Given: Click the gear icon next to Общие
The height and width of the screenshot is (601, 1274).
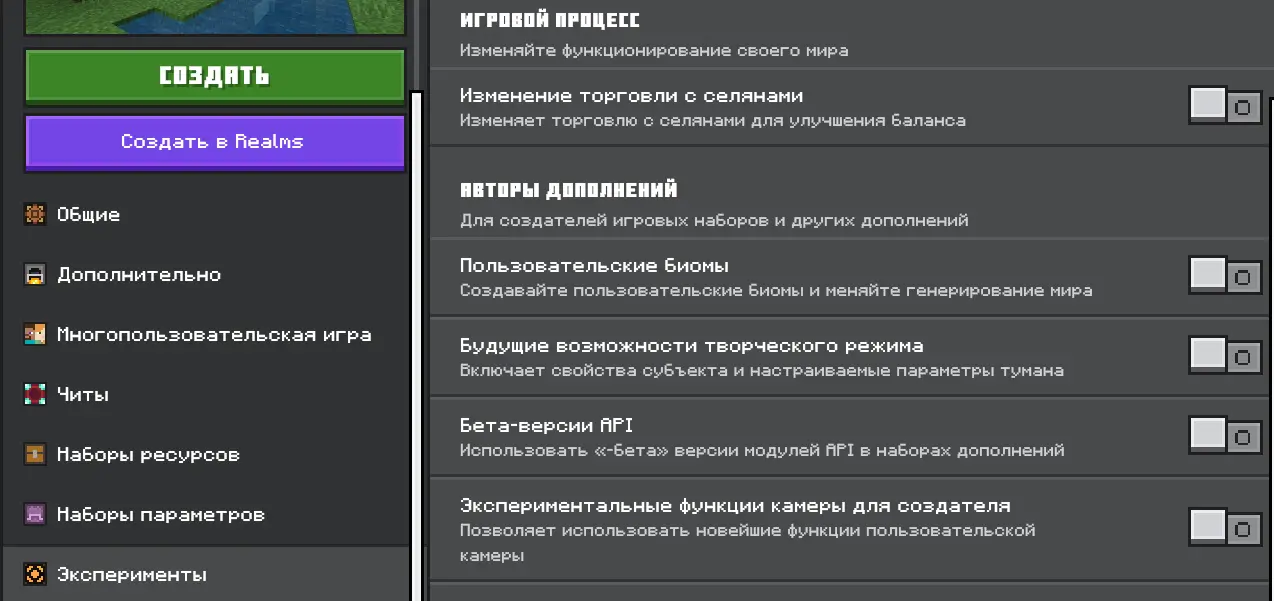Looking at the screenshot, I should click(x=35, y=215).
